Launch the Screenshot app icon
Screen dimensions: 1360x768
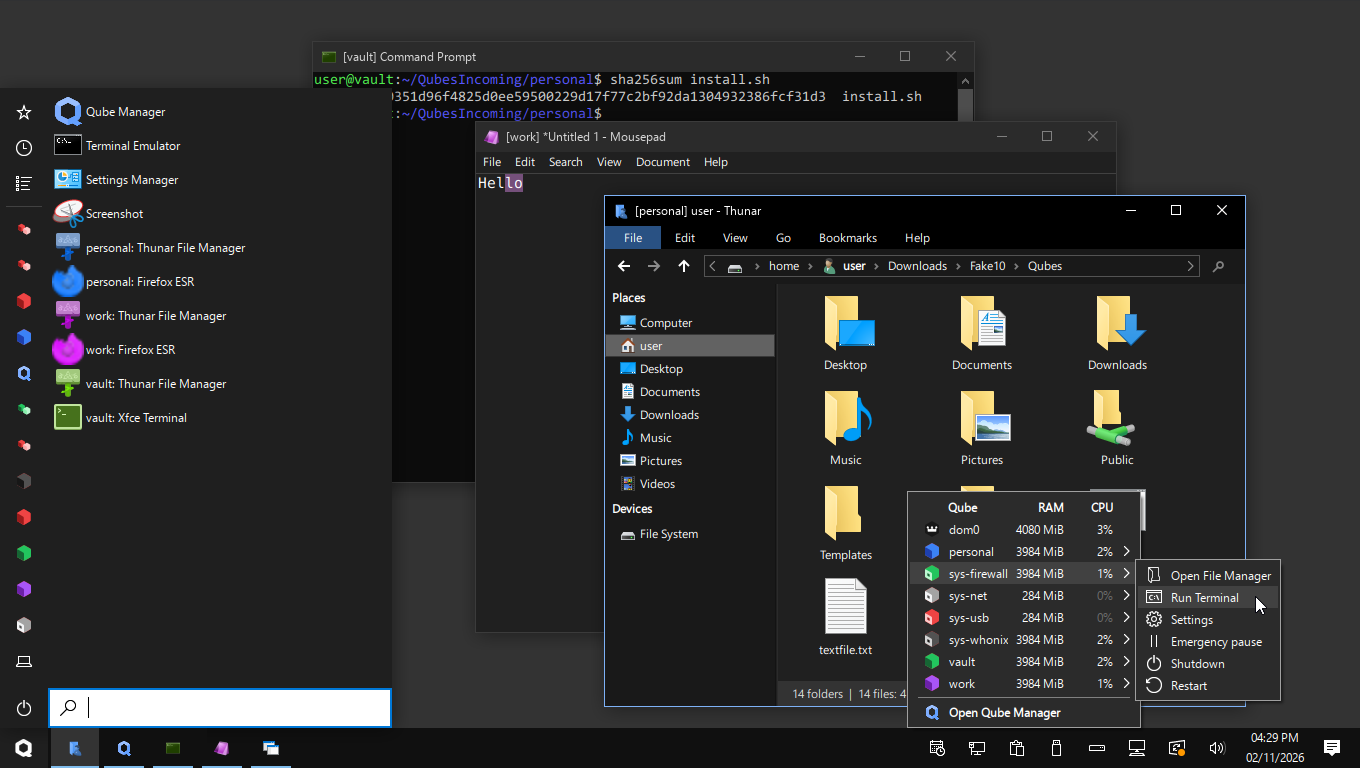coord(68,214)
